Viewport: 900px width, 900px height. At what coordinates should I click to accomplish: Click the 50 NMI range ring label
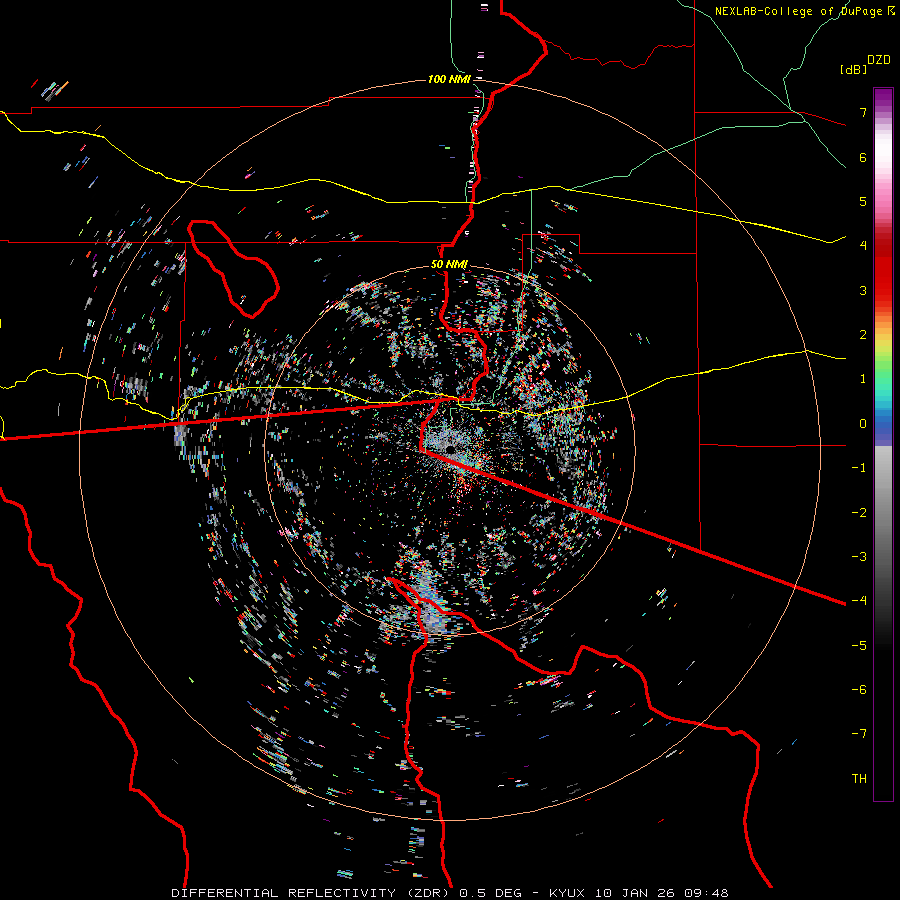coord(449,264)
